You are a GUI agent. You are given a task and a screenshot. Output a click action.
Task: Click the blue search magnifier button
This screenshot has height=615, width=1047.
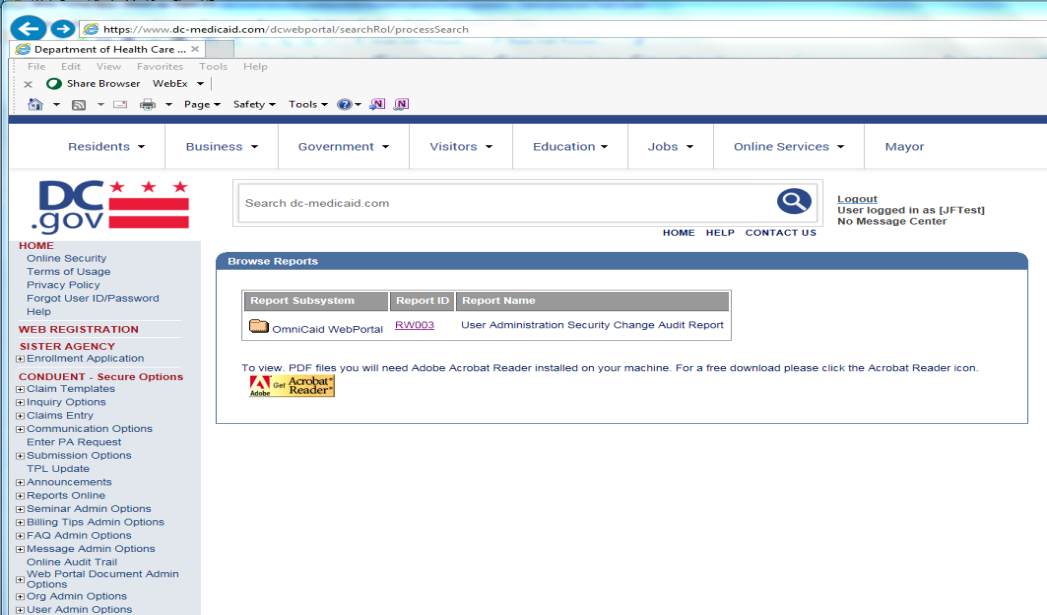793,202
